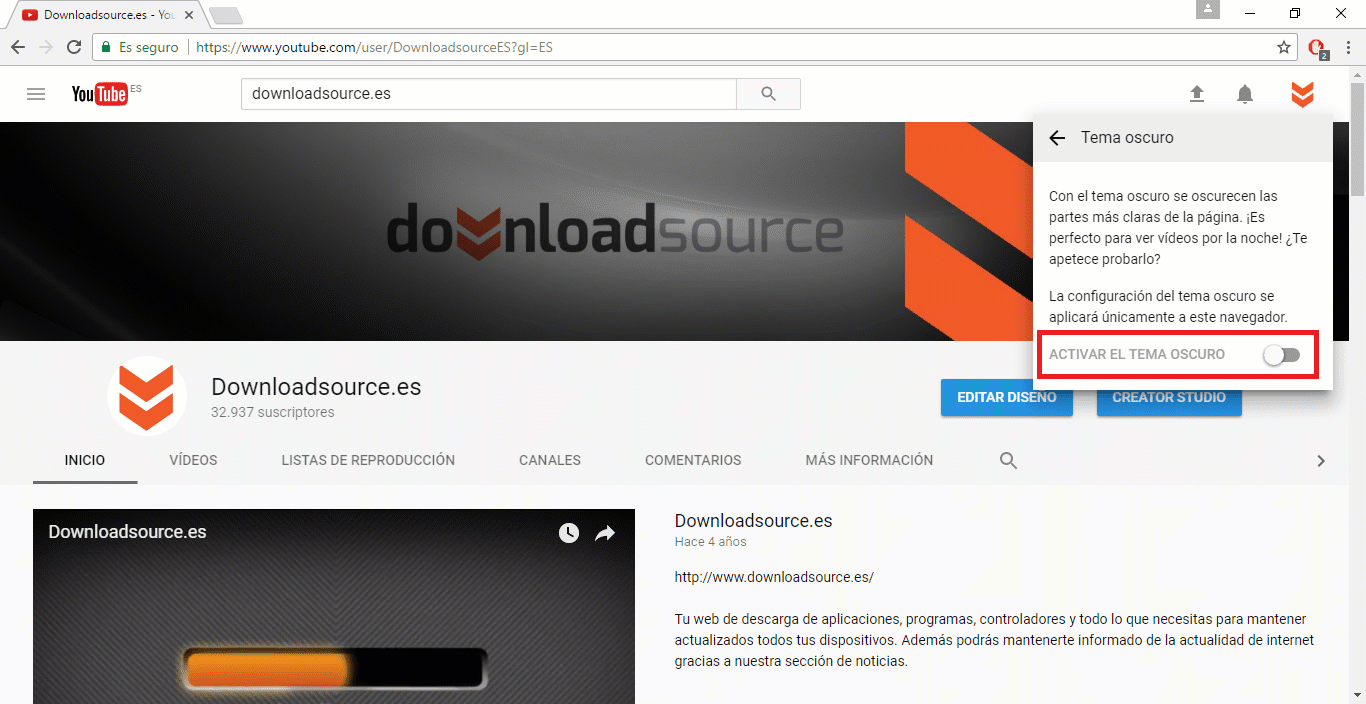Image resolution: width=1366 pixels, height=704 pixels.
Task: Switch to COMENTARIOS tab
Action: point(693,460)
